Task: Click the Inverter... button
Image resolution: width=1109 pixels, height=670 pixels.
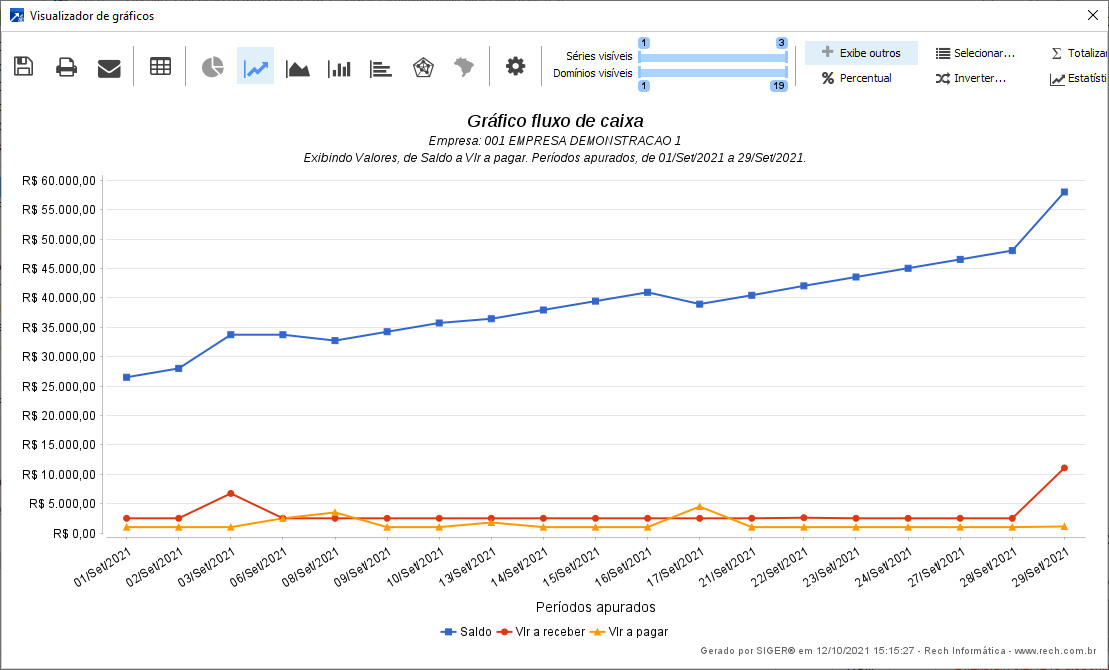Action: [971, 78]
